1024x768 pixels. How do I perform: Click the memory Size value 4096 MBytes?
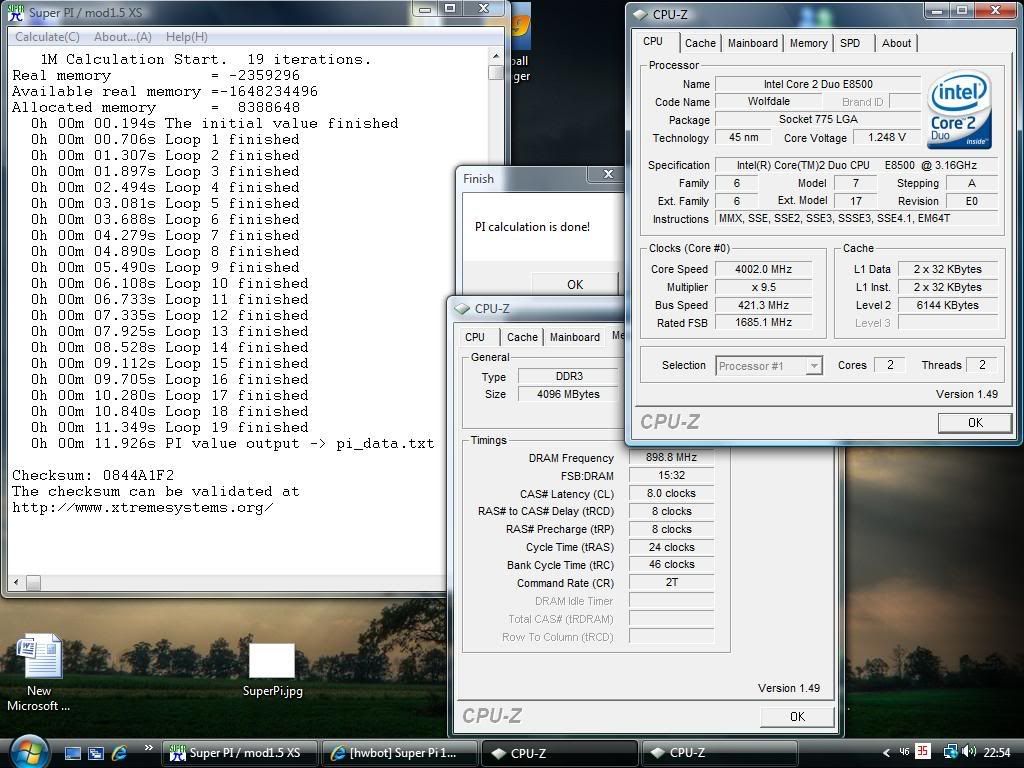568,394
